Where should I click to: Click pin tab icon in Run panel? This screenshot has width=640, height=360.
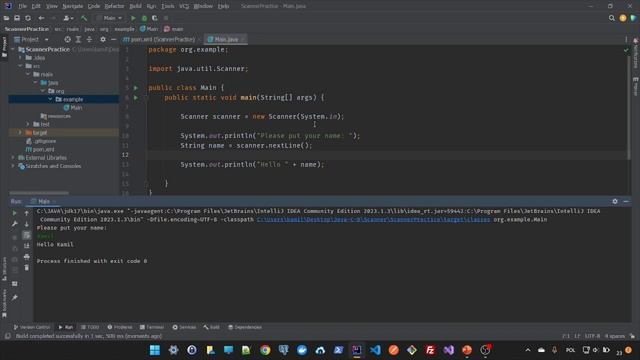coord(15,298)
